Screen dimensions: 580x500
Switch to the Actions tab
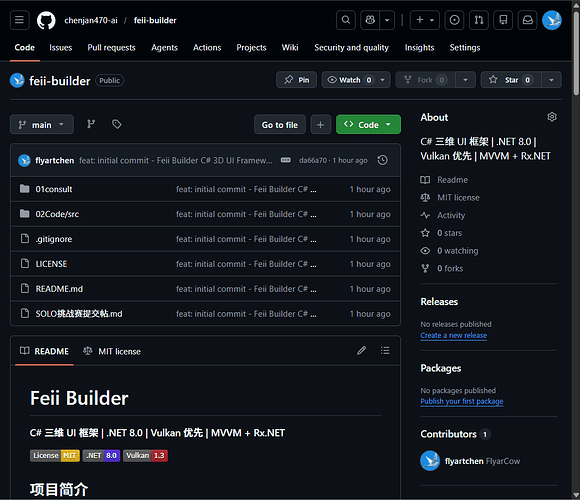tap(207, 48)
